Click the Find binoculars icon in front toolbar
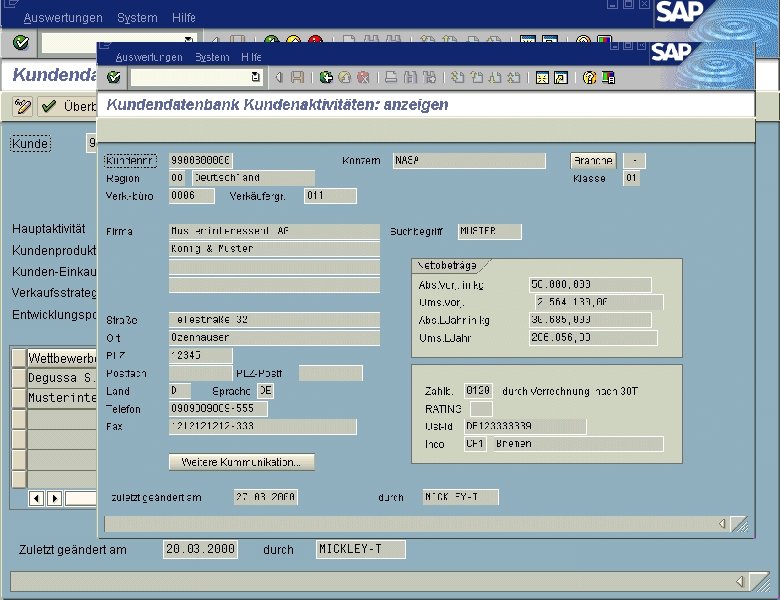This screenshot has height=600, width=780. click(410, 77)
